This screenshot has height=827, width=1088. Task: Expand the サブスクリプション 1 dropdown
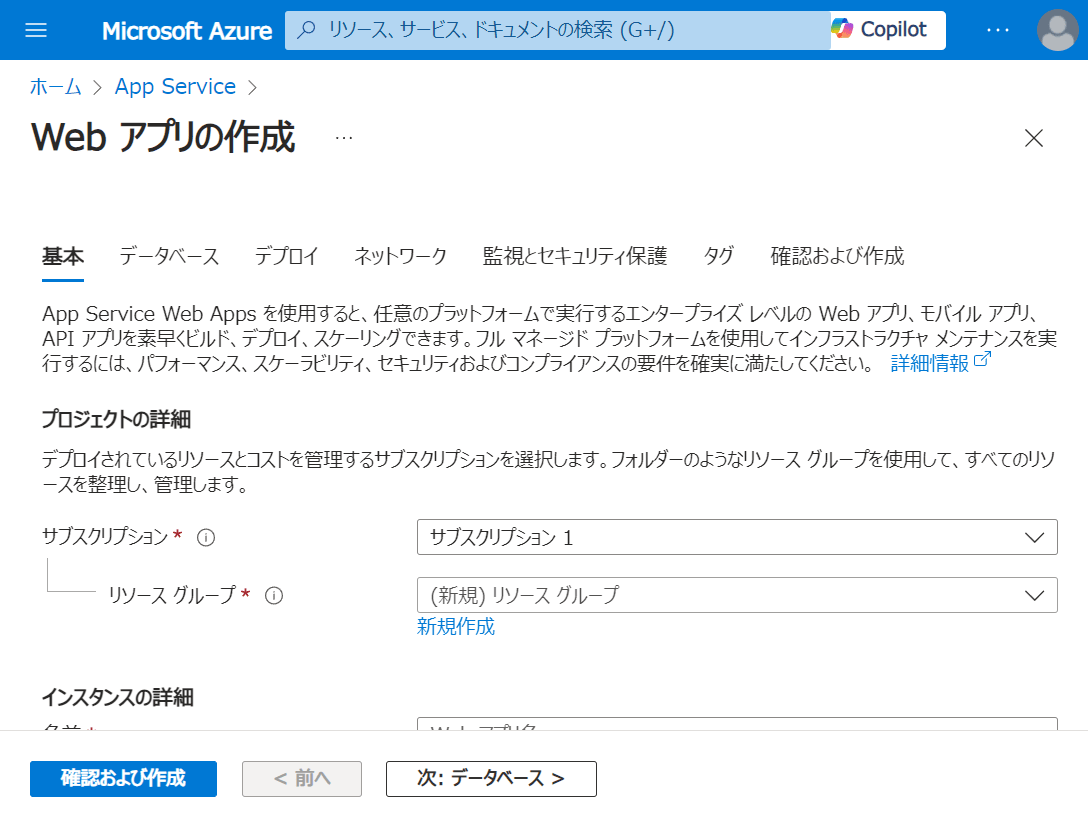pos(737,537)
